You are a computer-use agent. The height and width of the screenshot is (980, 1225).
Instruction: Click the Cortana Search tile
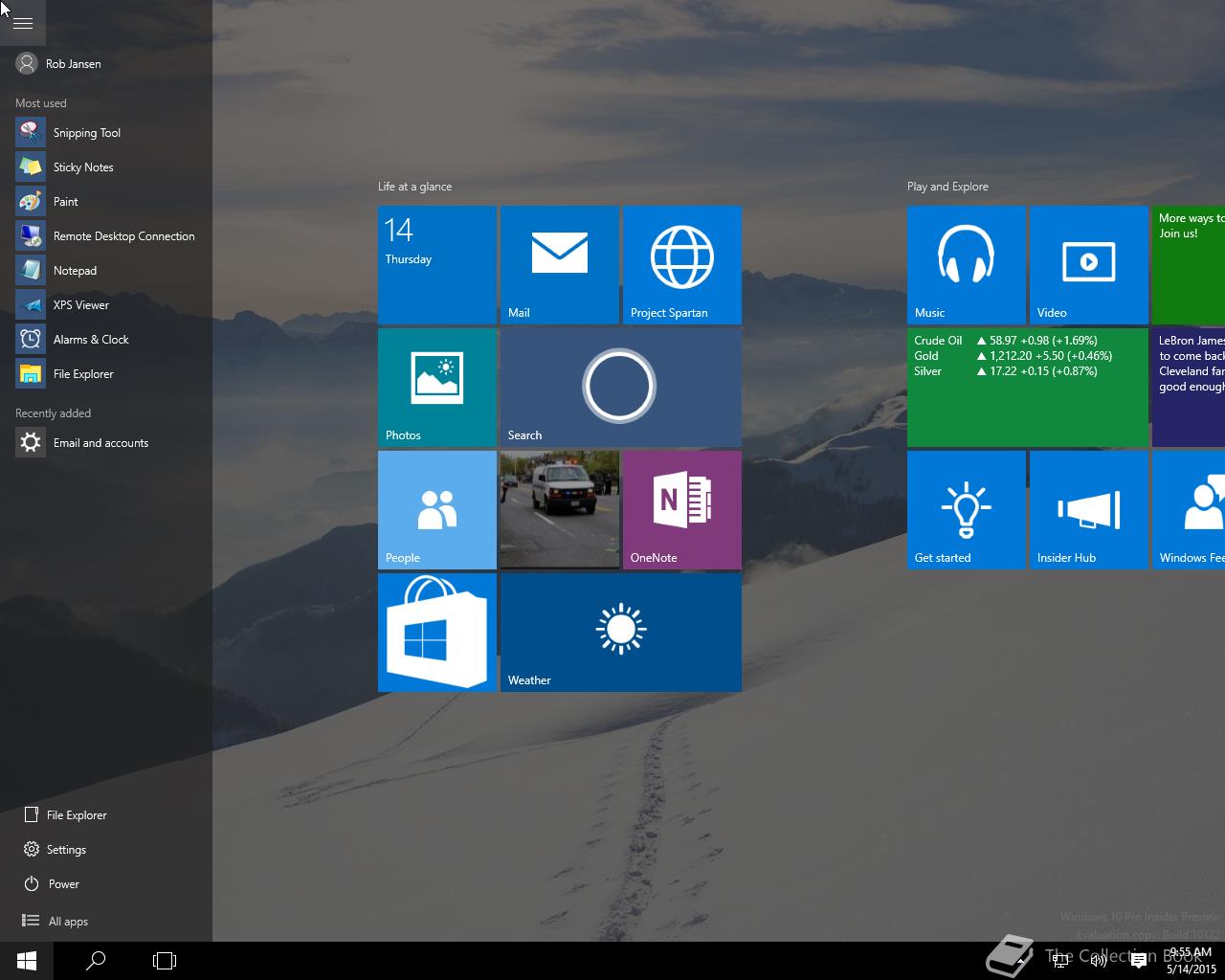coord(621,388)
